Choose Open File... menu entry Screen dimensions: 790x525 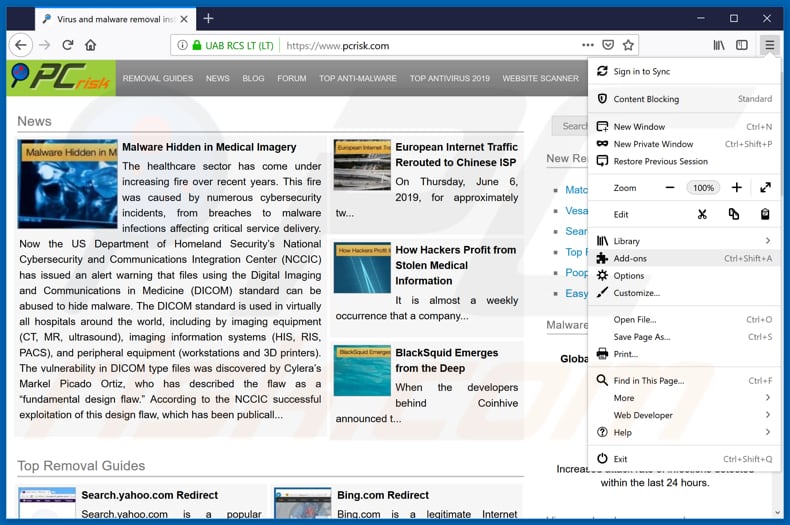684,319
